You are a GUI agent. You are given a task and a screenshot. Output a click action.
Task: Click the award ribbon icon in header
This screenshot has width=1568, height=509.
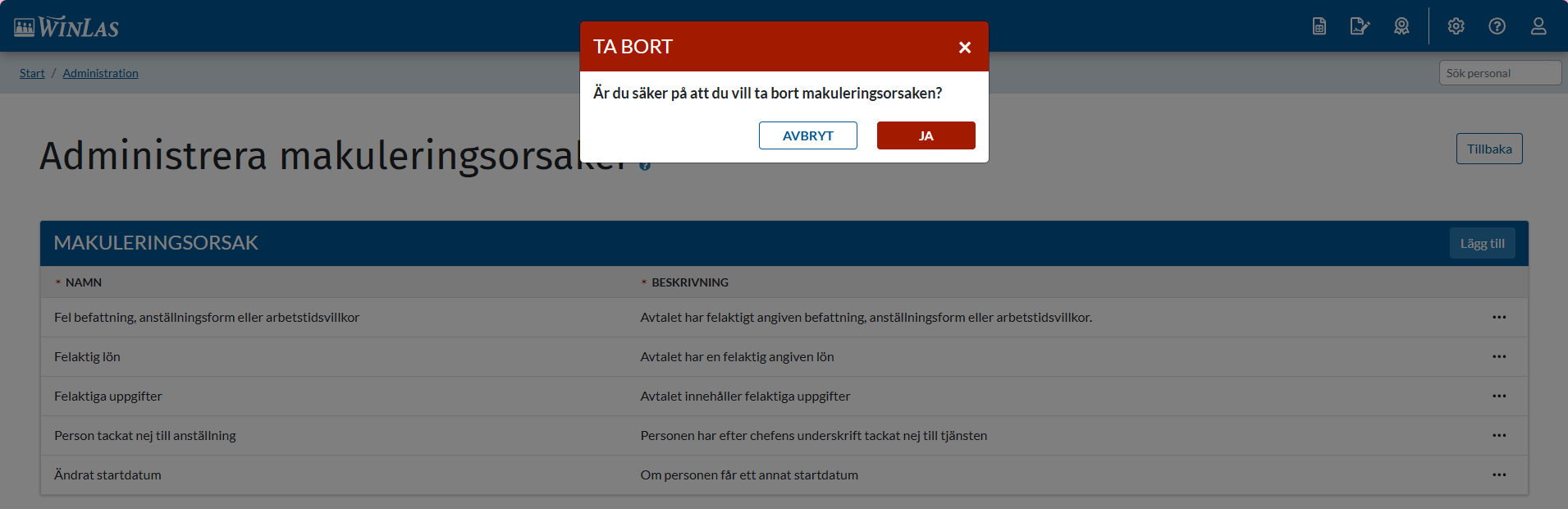coord(1401,26)
